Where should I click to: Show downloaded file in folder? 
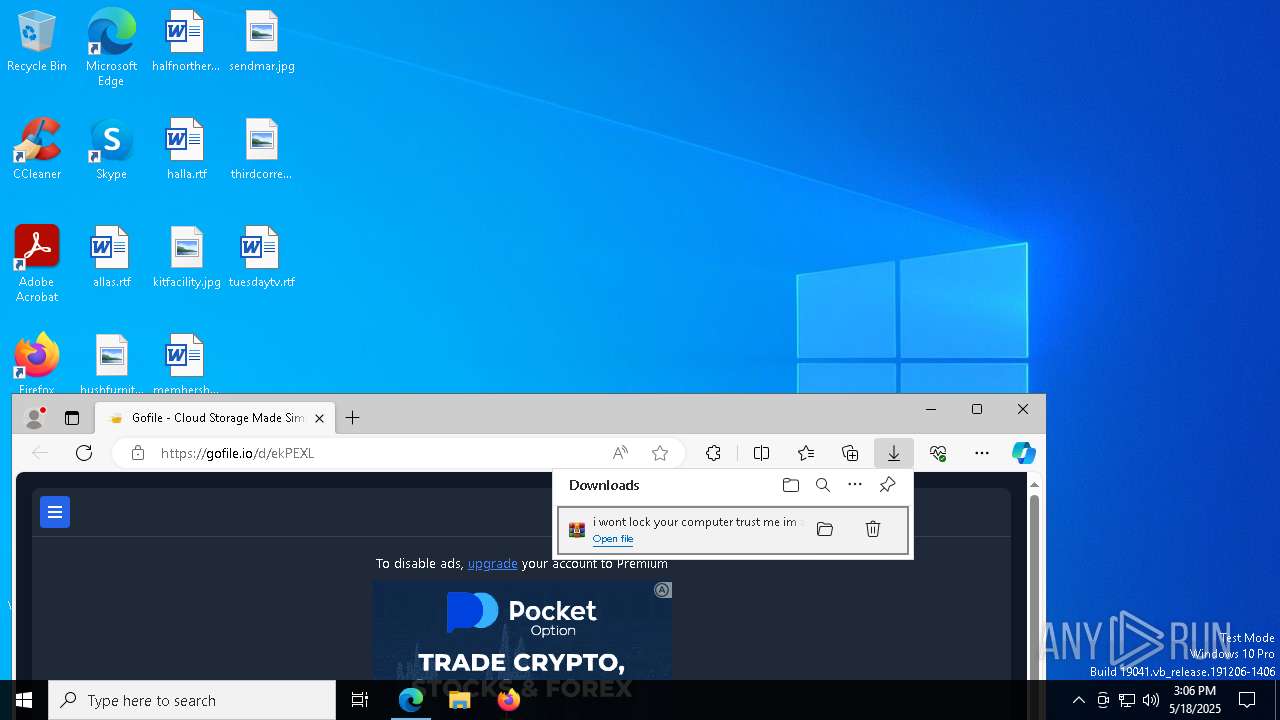coord(825,529)
